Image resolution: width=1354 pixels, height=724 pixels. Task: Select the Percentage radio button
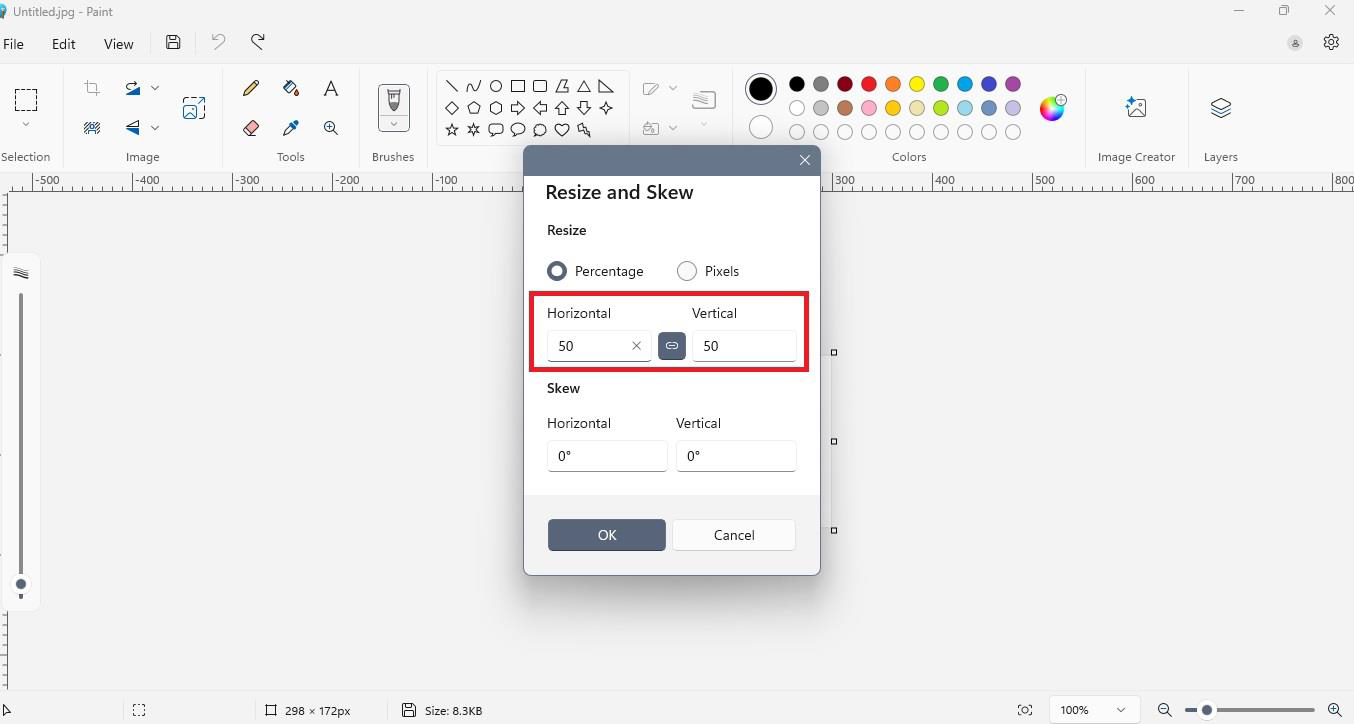[557, 271]
